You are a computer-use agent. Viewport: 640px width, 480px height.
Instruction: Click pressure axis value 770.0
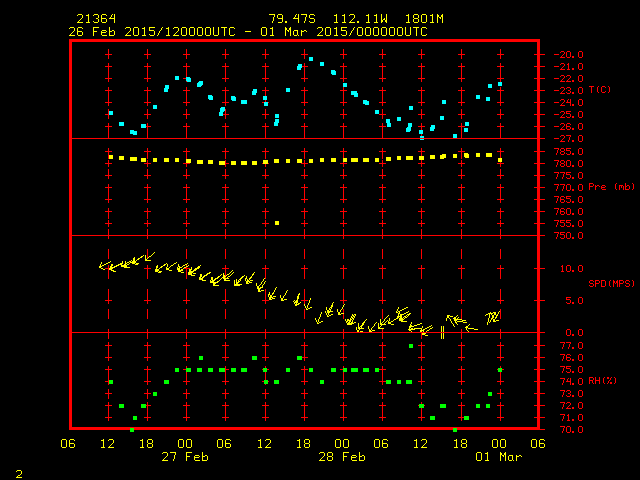pyautogui.click(x=569, y=188)
